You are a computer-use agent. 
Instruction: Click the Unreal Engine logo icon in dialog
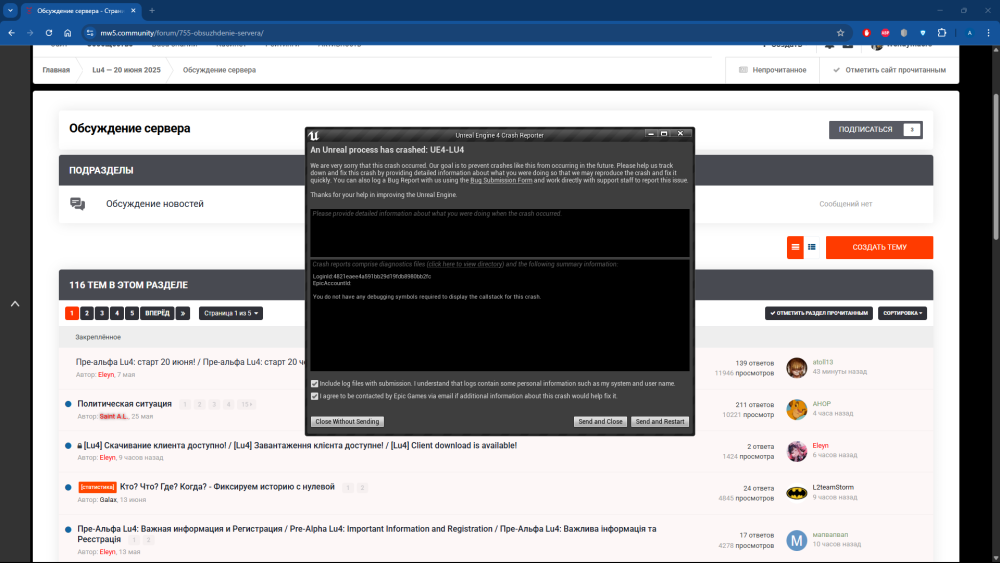314,134
